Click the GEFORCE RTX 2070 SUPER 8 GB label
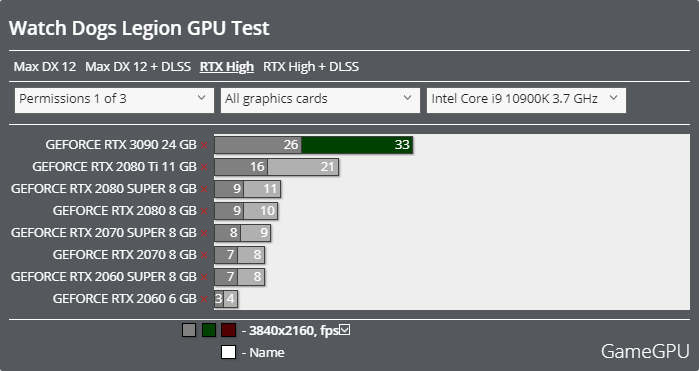This screenshot has height=371, width=699. pos(104,233)
